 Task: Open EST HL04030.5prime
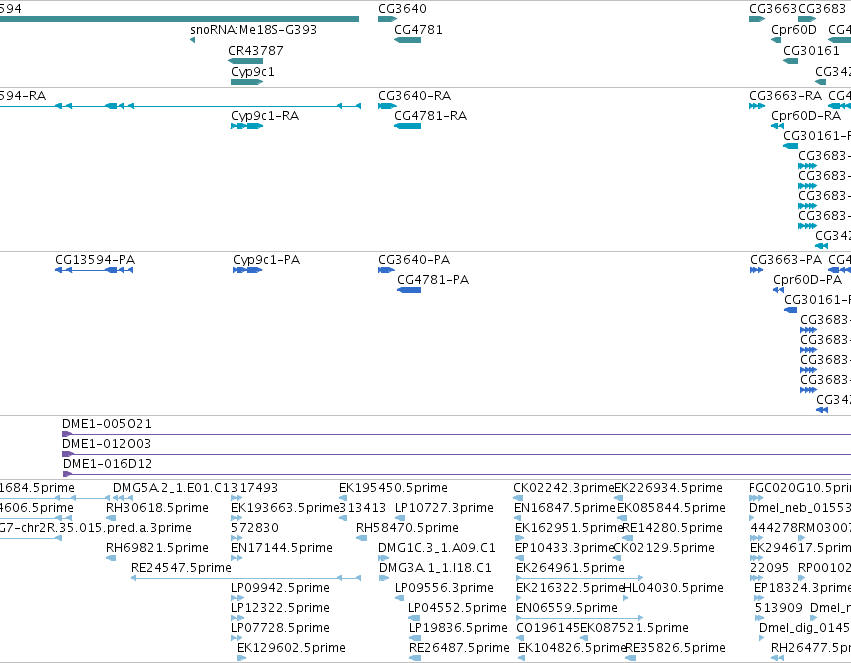673,588
